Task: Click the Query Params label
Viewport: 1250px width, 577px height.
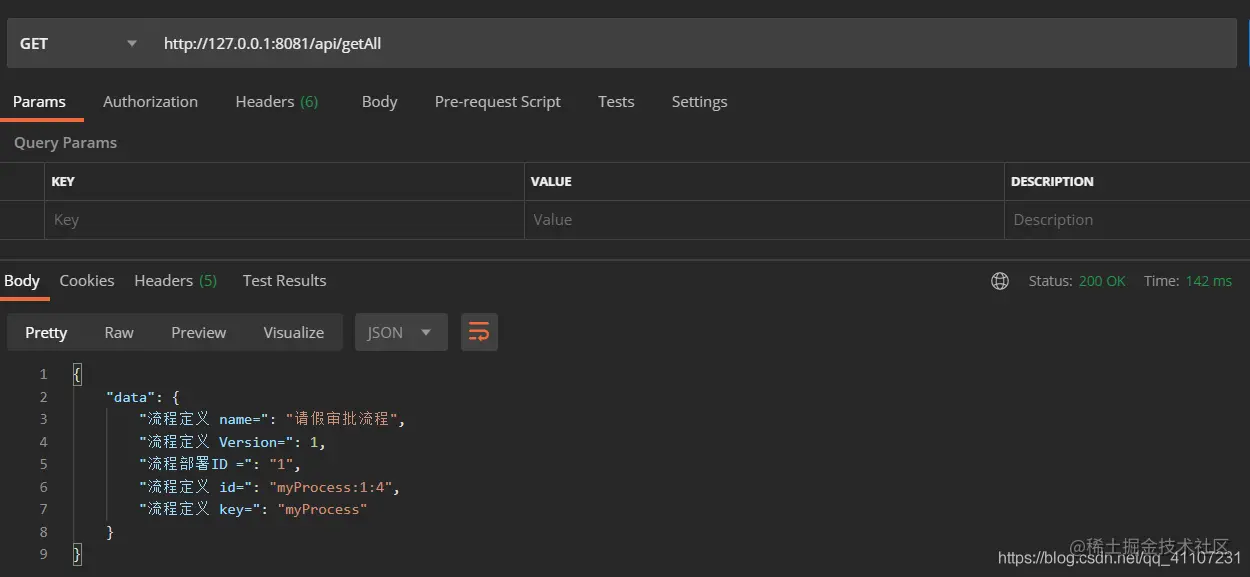Action: [x=65, y=142]
